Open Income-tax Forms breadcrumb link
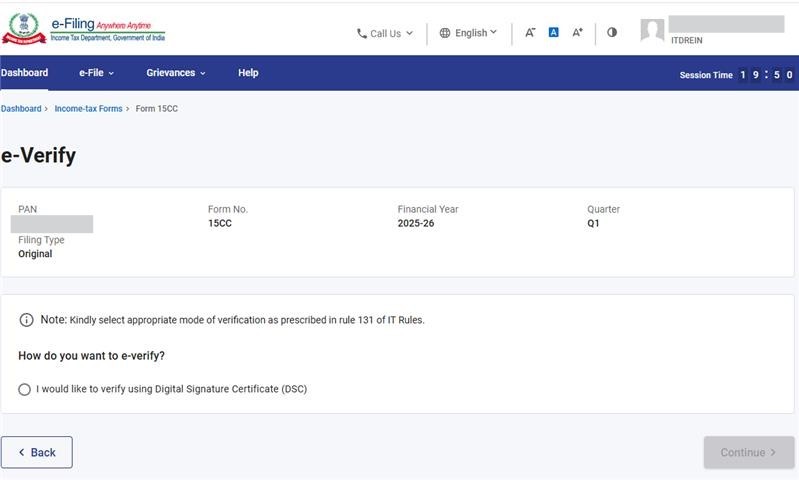 (88, 108)
